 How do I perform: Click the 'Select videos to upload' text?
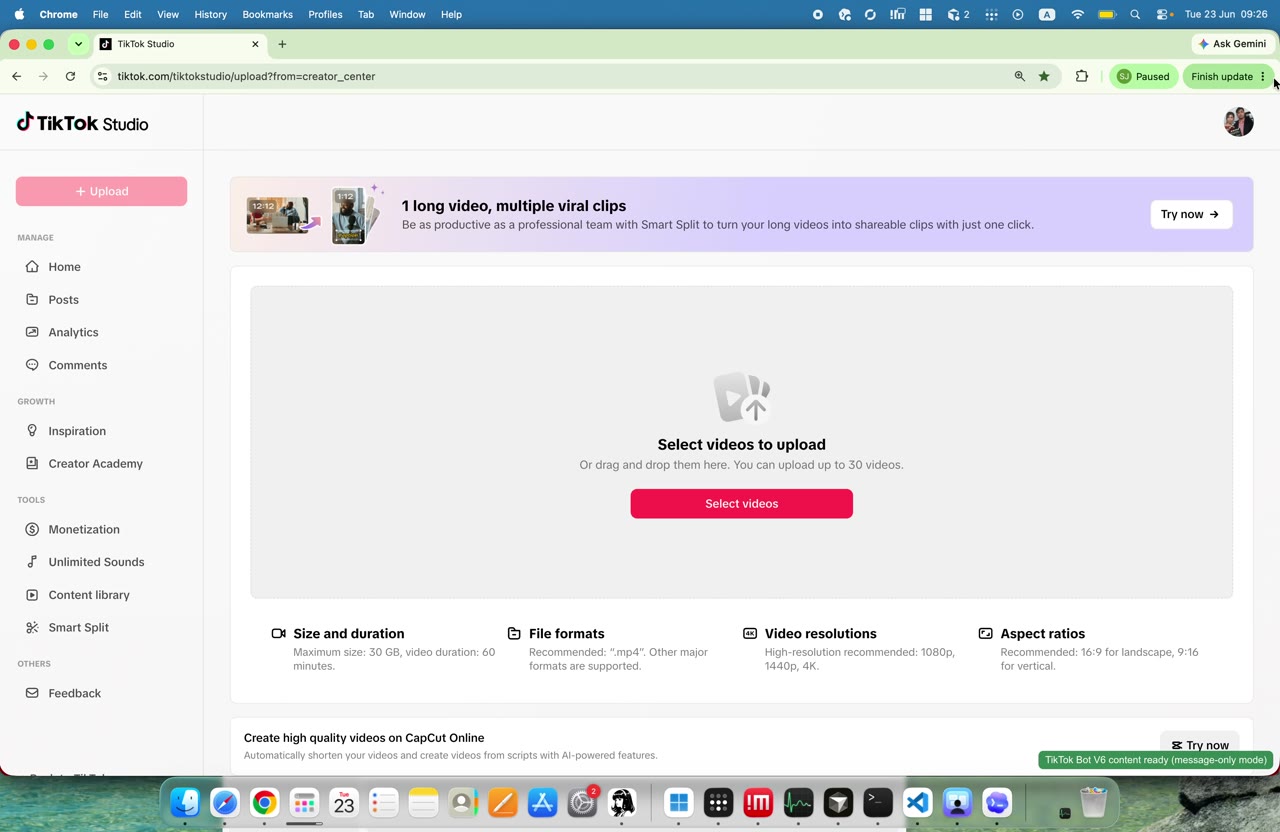(741, 444)
